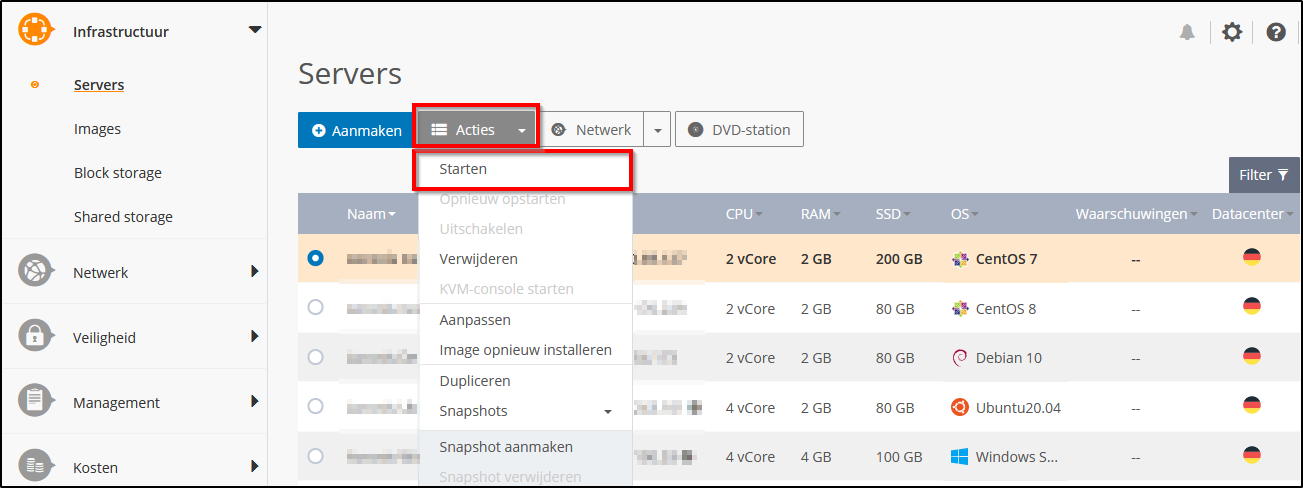1303x488 pixels.
Task: Click the orange Infrastructuur logo icon
Action: (x=35, y=31)
